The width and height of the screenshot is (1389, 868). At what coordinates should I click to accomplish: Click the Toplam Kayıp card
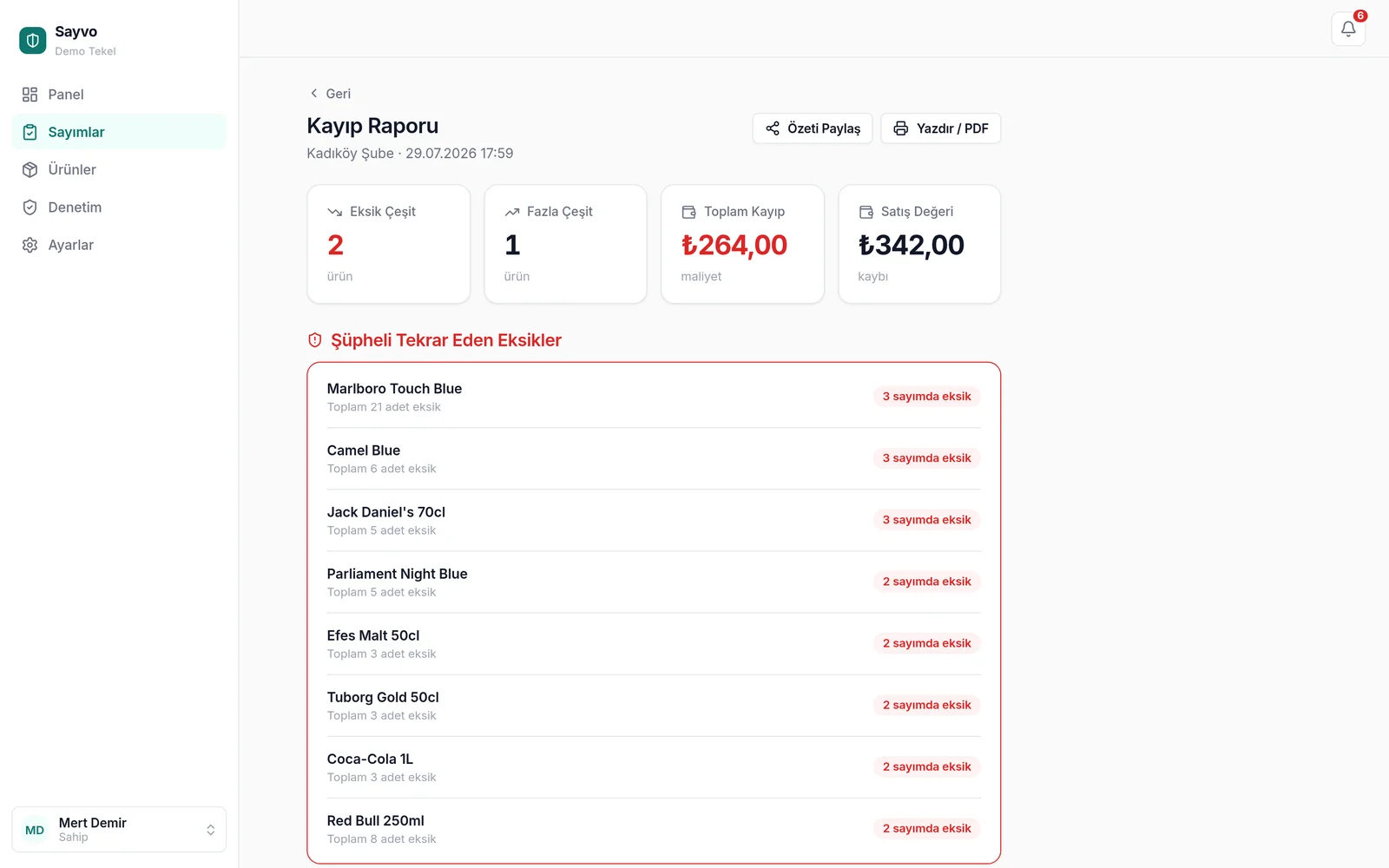point(742,244)
